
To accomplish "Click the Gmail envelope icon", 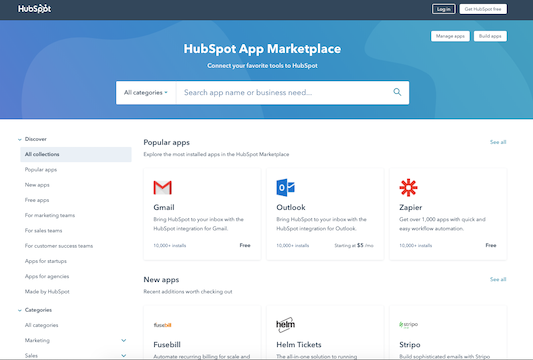I will point(162,187).
